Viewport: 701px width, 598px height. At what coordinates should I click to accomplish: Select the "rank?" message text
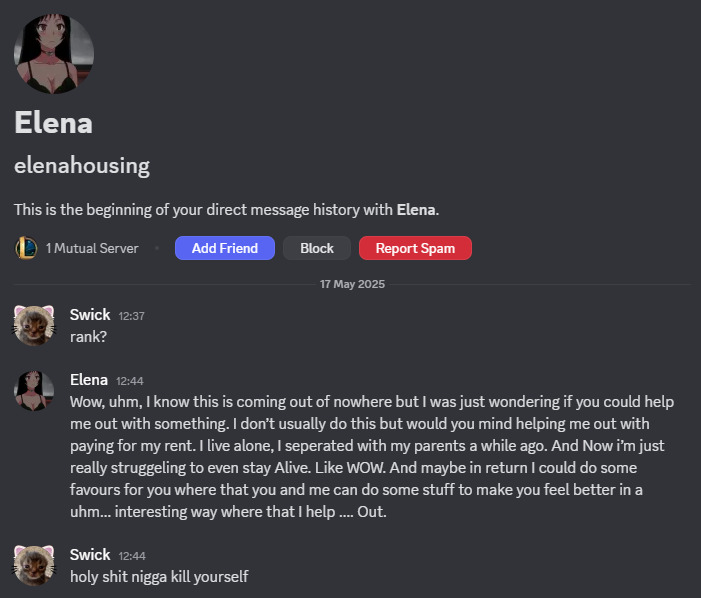coord(89,337)
